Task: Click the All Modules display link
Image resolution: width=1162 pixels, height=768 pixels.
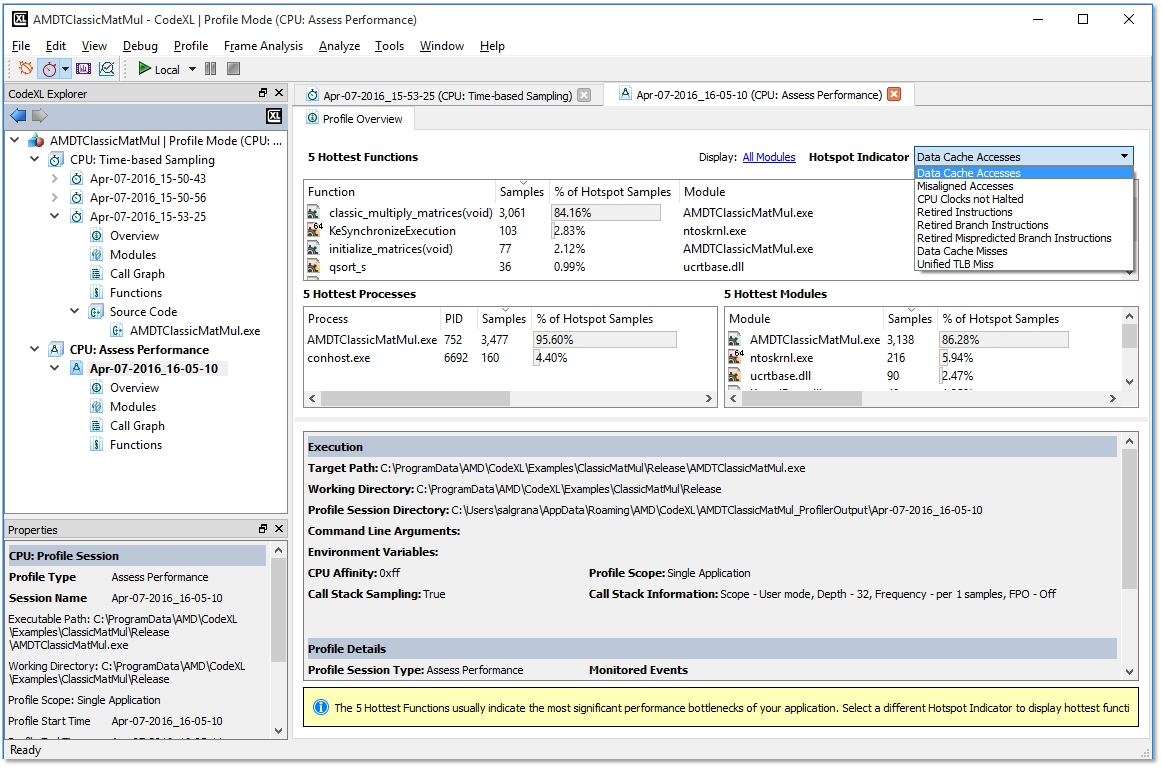Action: [768, 157]
